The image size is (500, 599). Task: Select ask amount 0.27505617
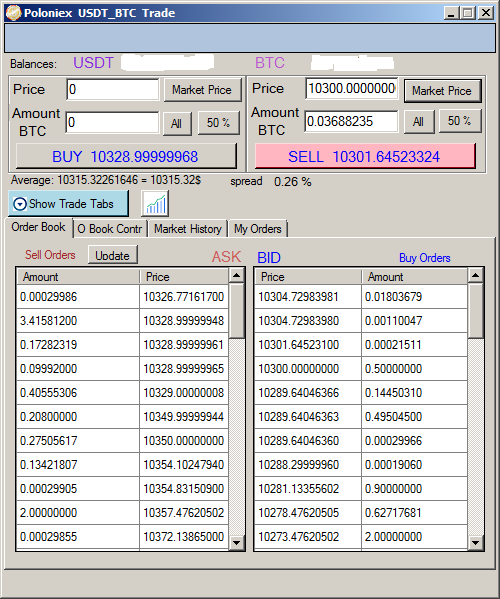pos(78,441)
